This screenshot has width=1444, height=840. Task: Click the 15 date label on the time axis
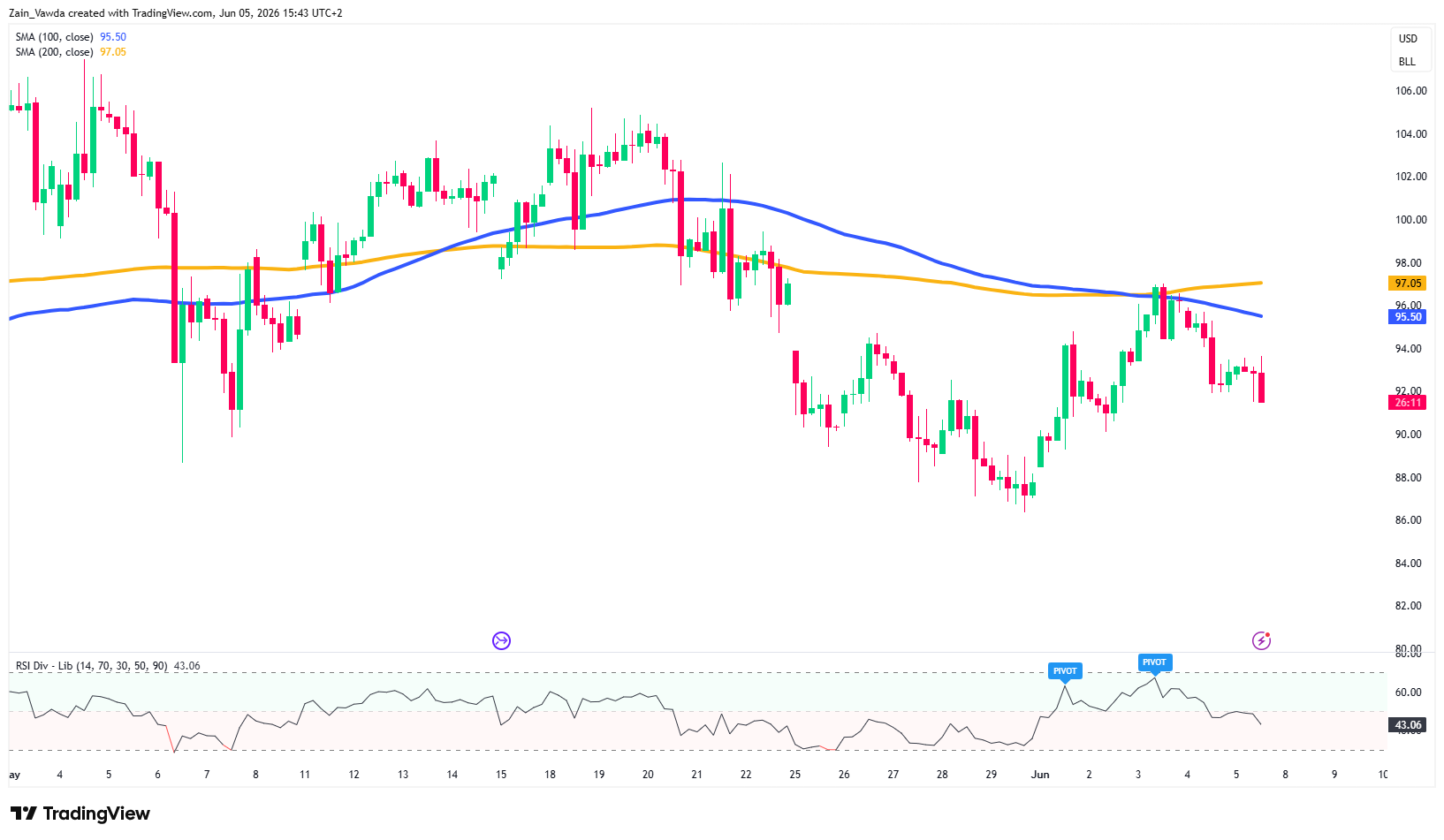(501, 775)
